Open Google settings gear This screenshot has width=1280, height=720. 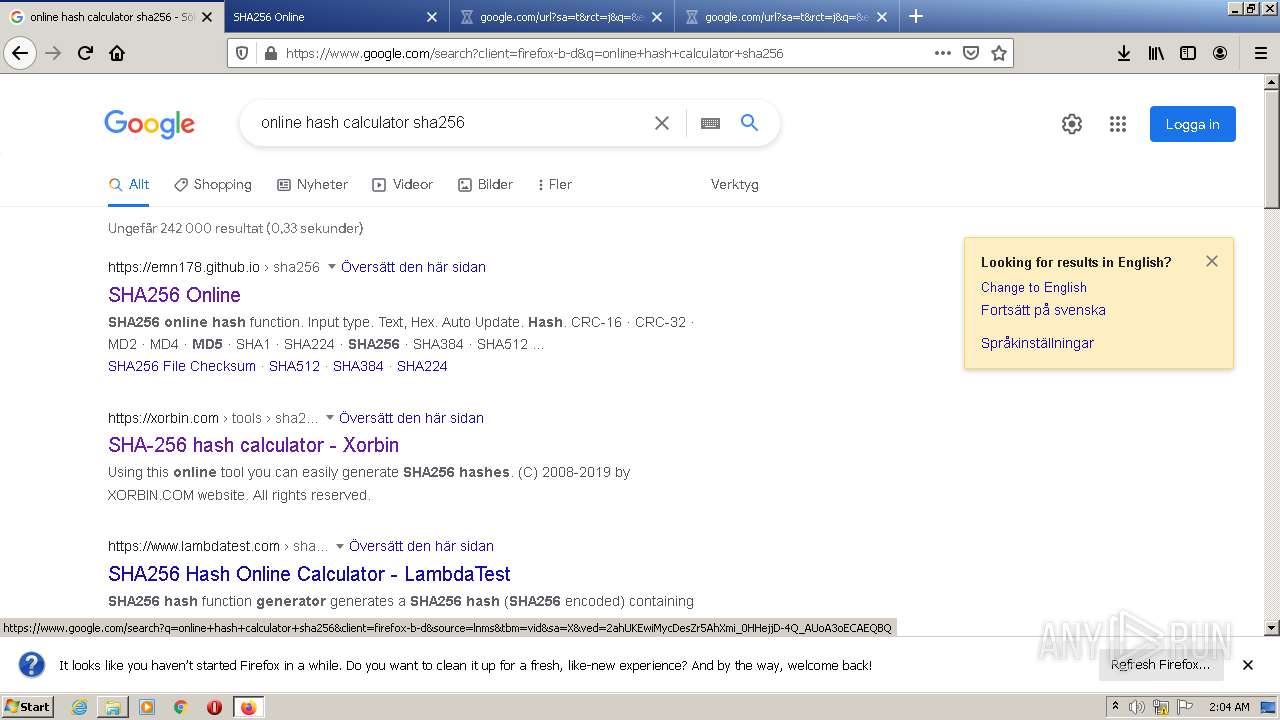pyautogui.click(x=1072, y=124)
